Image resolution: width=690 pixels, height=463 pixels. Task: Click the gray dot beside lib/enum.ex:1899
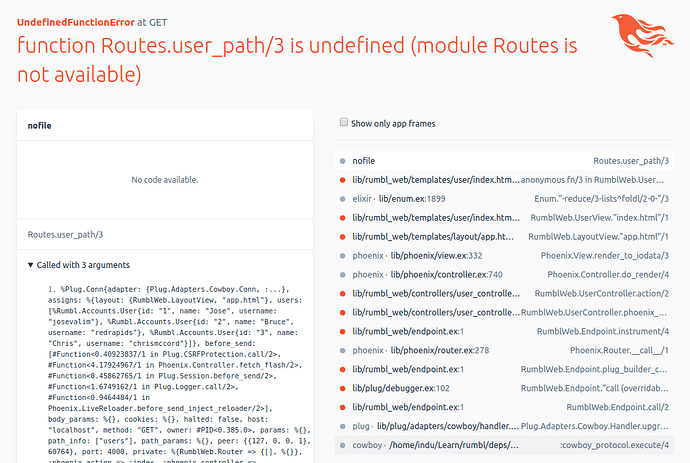tap(342, 199)
